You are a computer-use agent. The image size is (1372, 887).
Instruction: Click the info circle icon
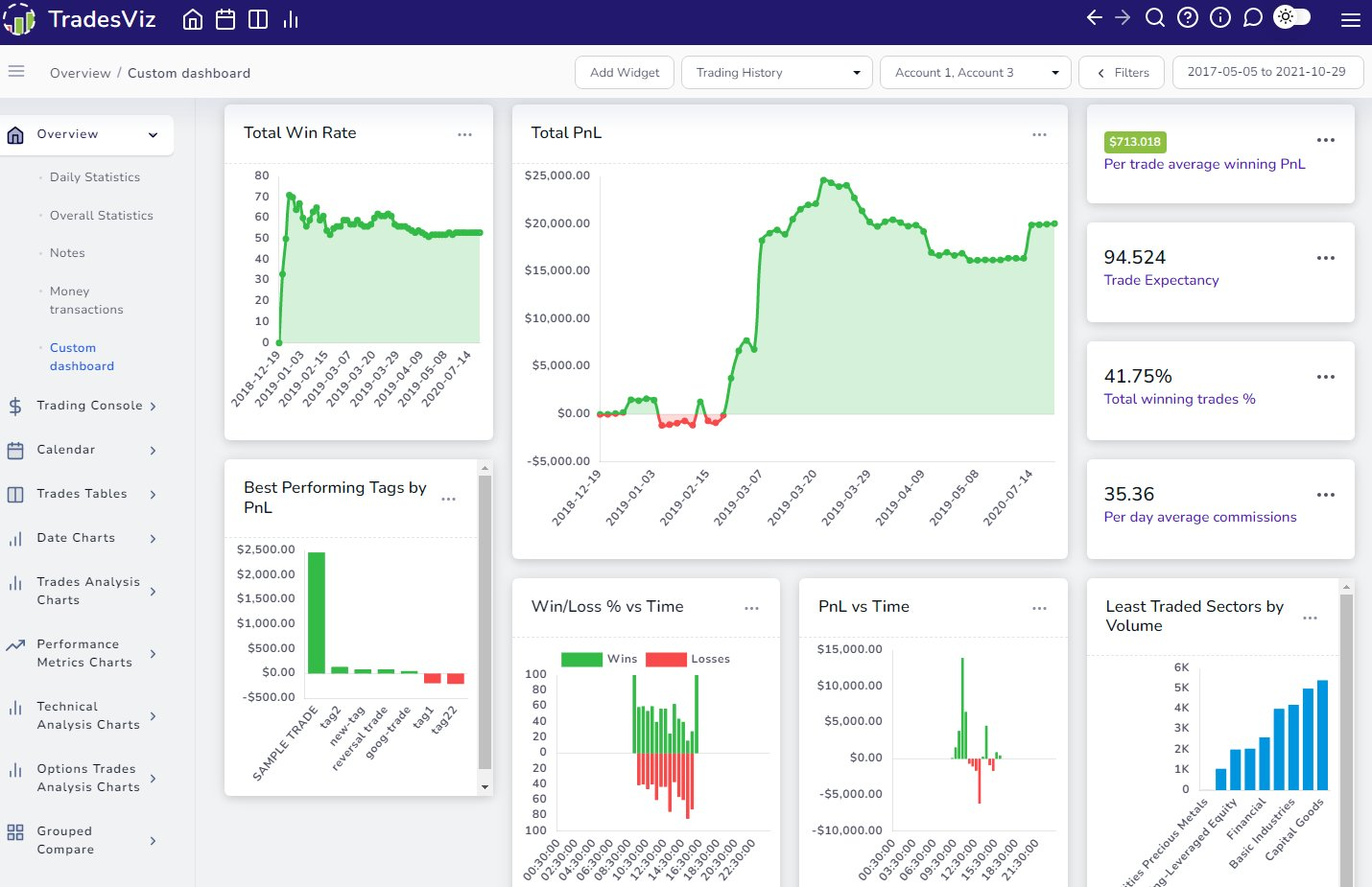coord(1220,18)
